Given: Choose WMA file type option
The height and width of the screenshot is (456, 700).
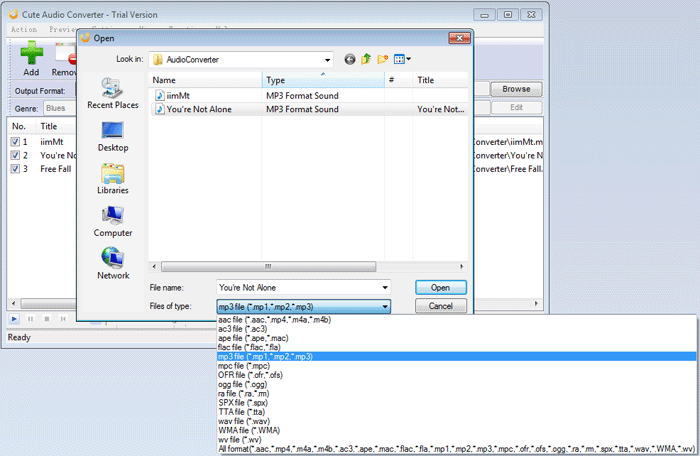Looking at the screenshot, I should point(456,431).
